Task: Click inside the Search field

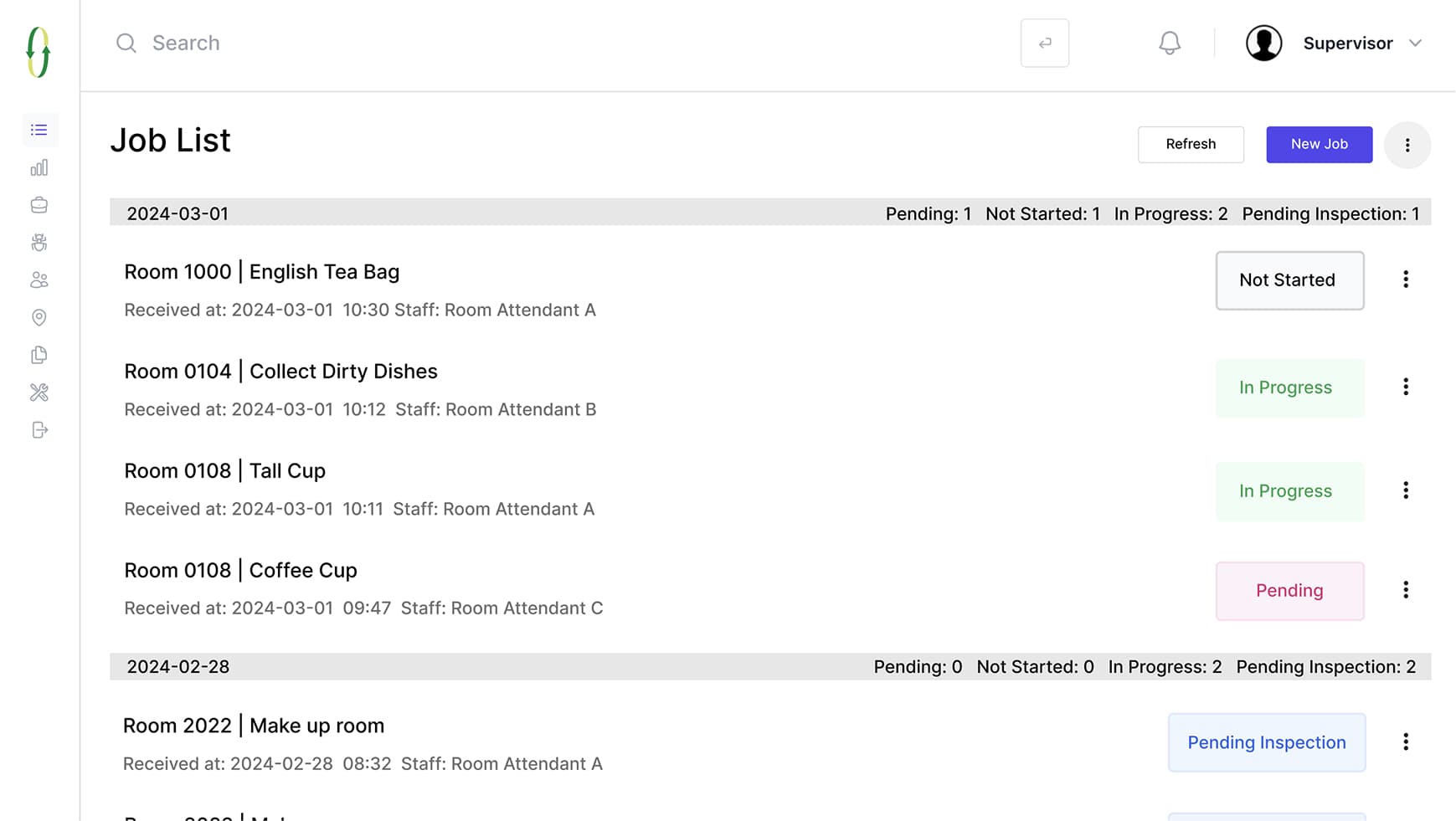Action: (251, 43)
